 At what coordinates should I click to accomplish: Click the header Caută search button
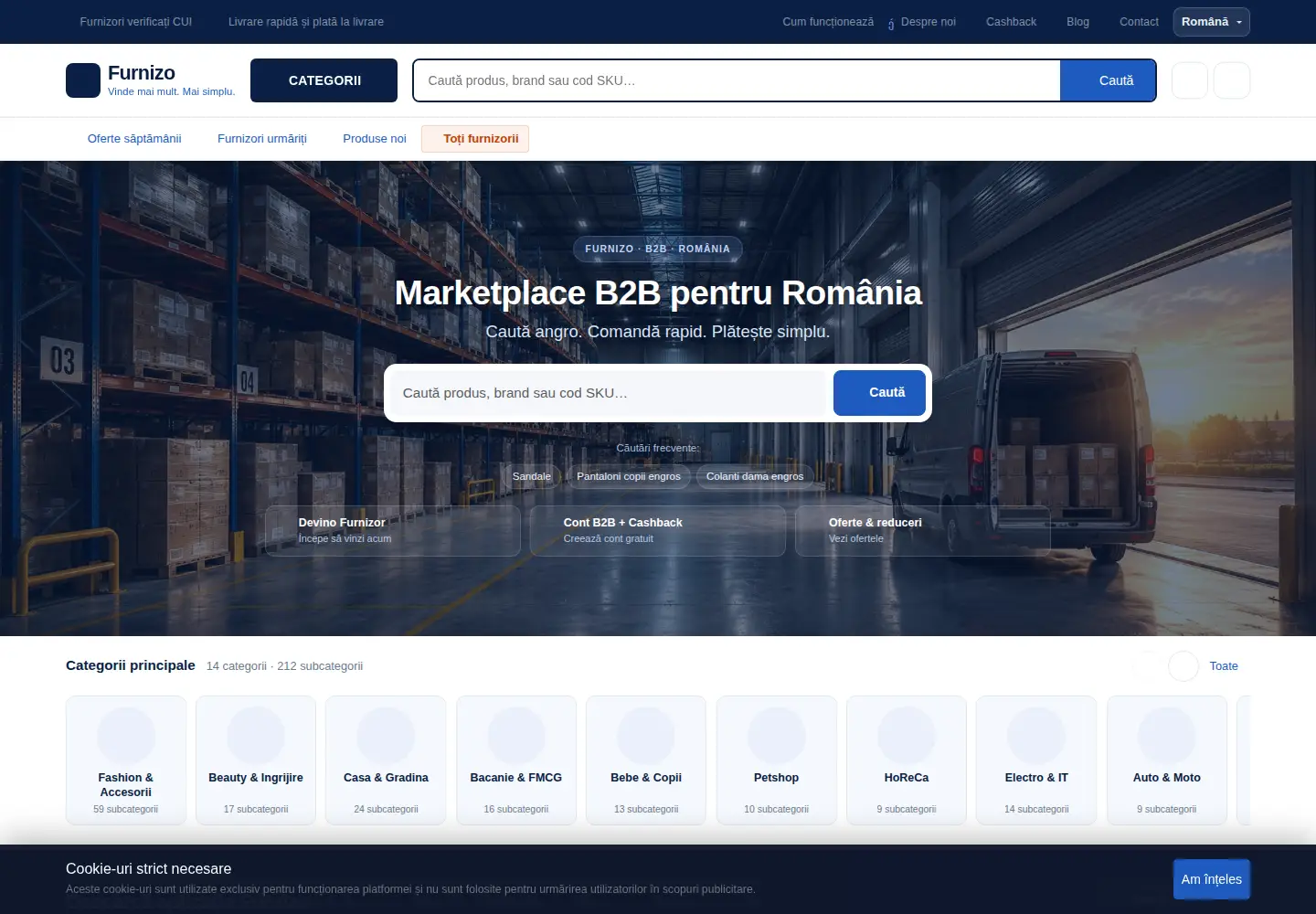pyautogui.click(x=1108, y=80)
